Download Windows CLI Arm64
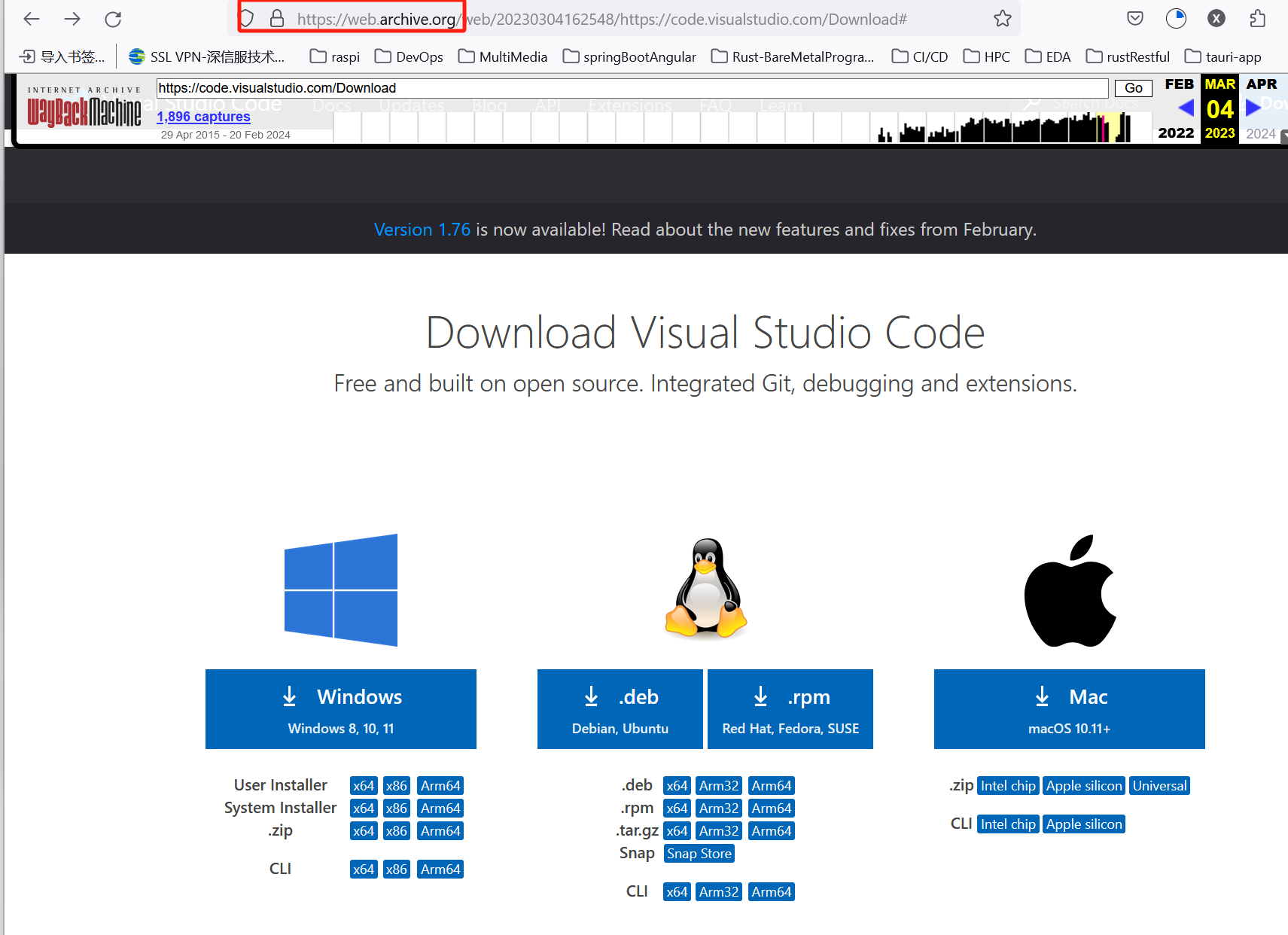 pyautogui.click(x=440, y=870)
